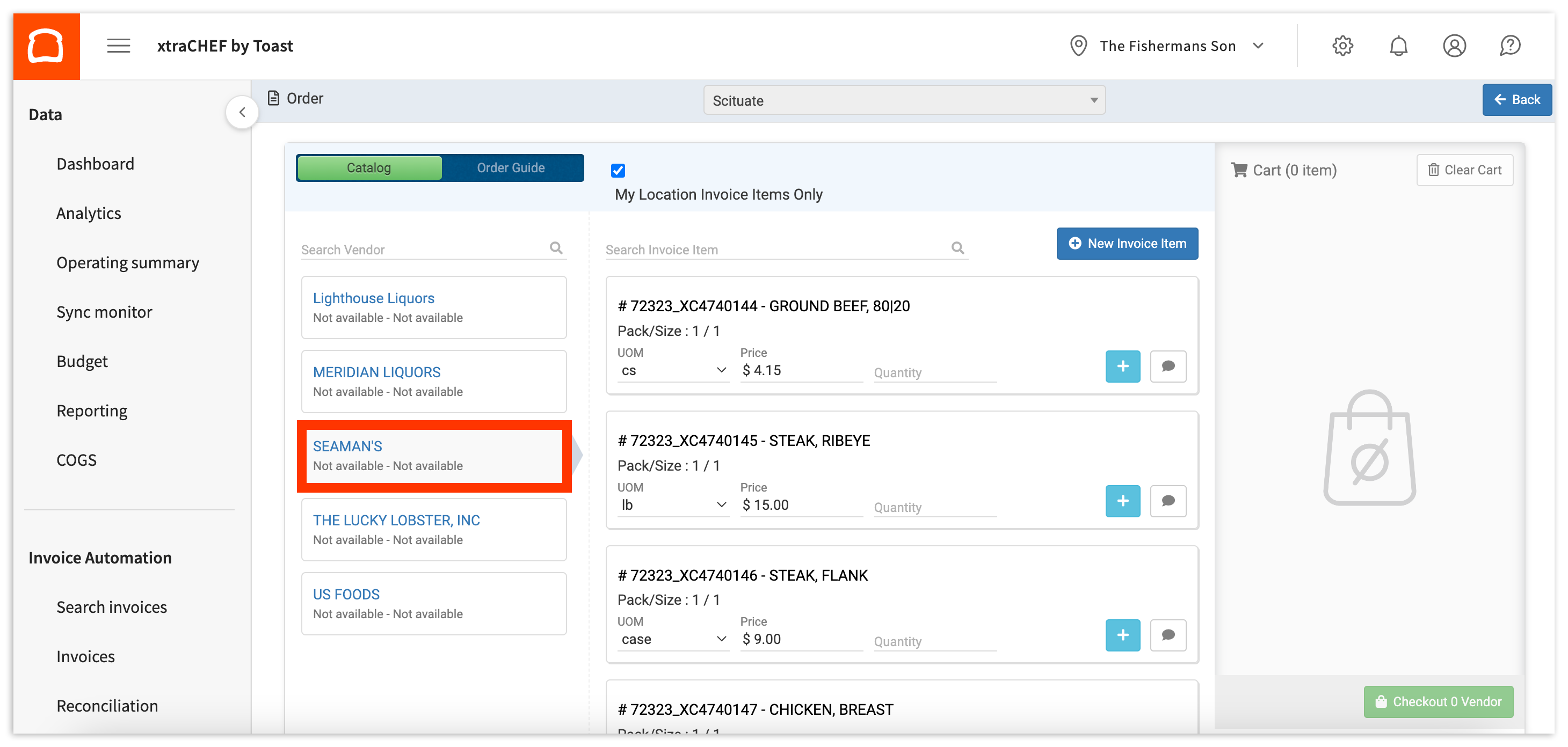The image size is (1568, 747).
Task: Open the help chat icon
Action: click(x=1509, y=46)
